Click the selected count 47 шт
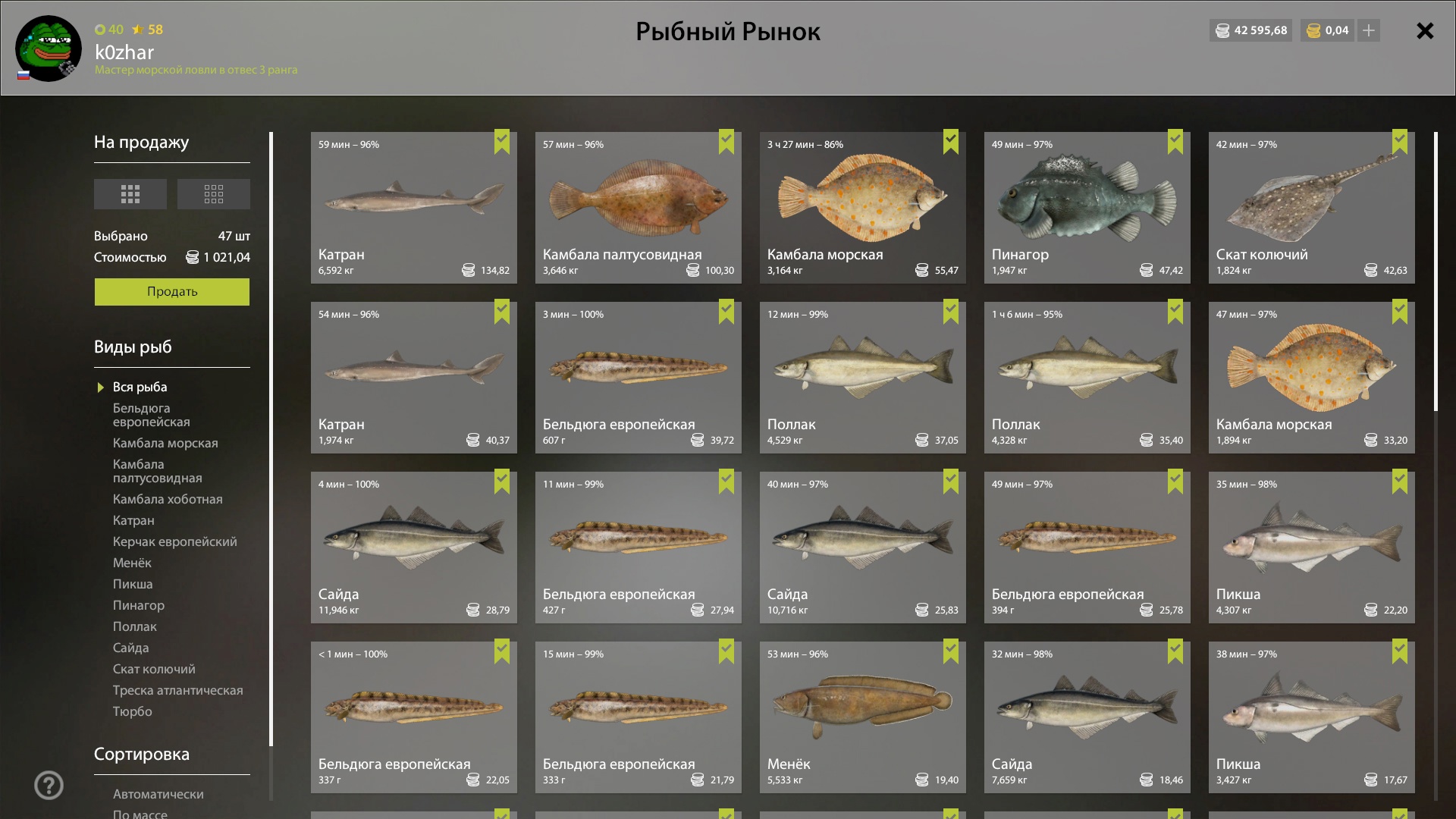 (x=234, y=236)
